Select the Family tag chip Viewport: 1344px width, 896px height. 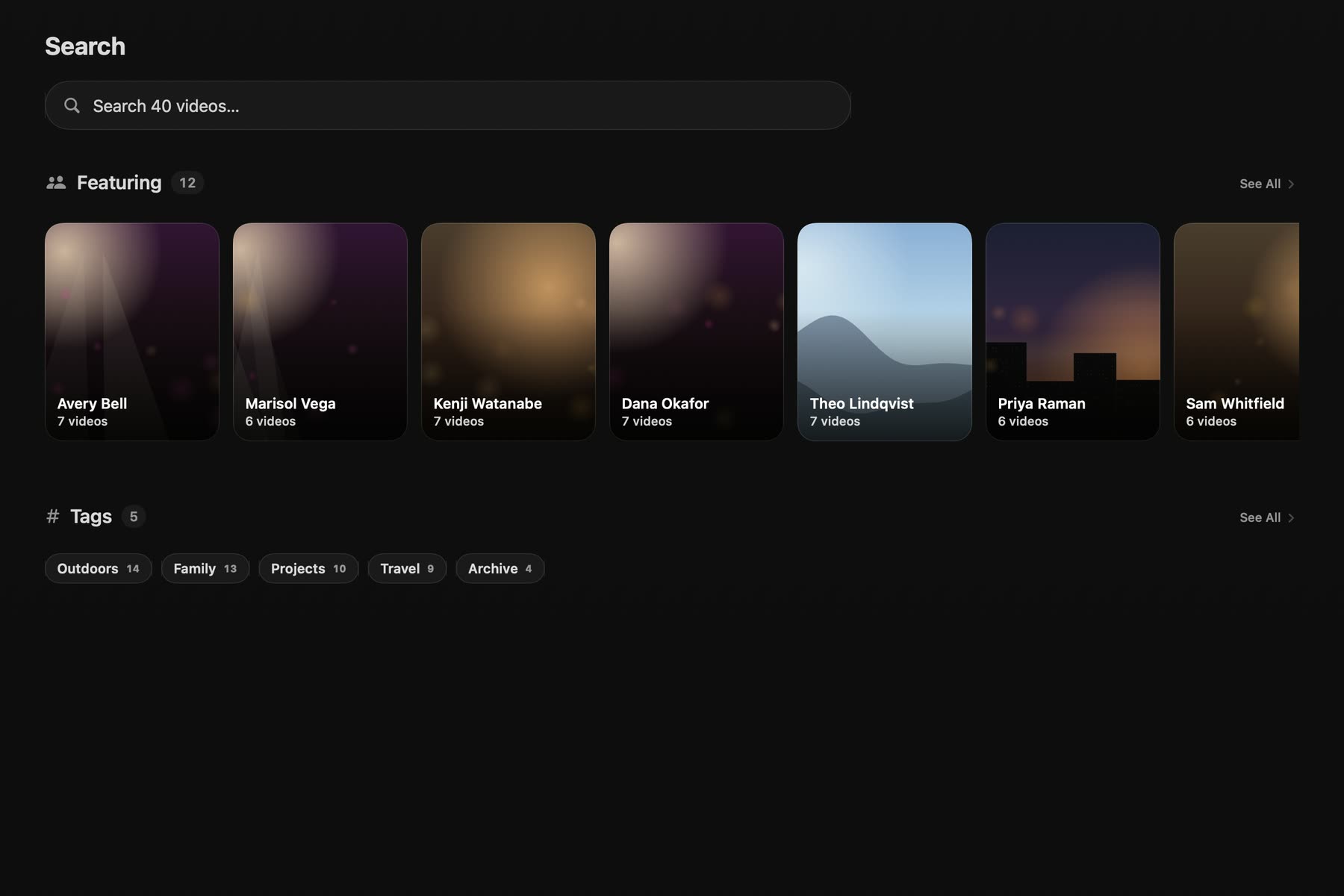(x=205, y=568)
